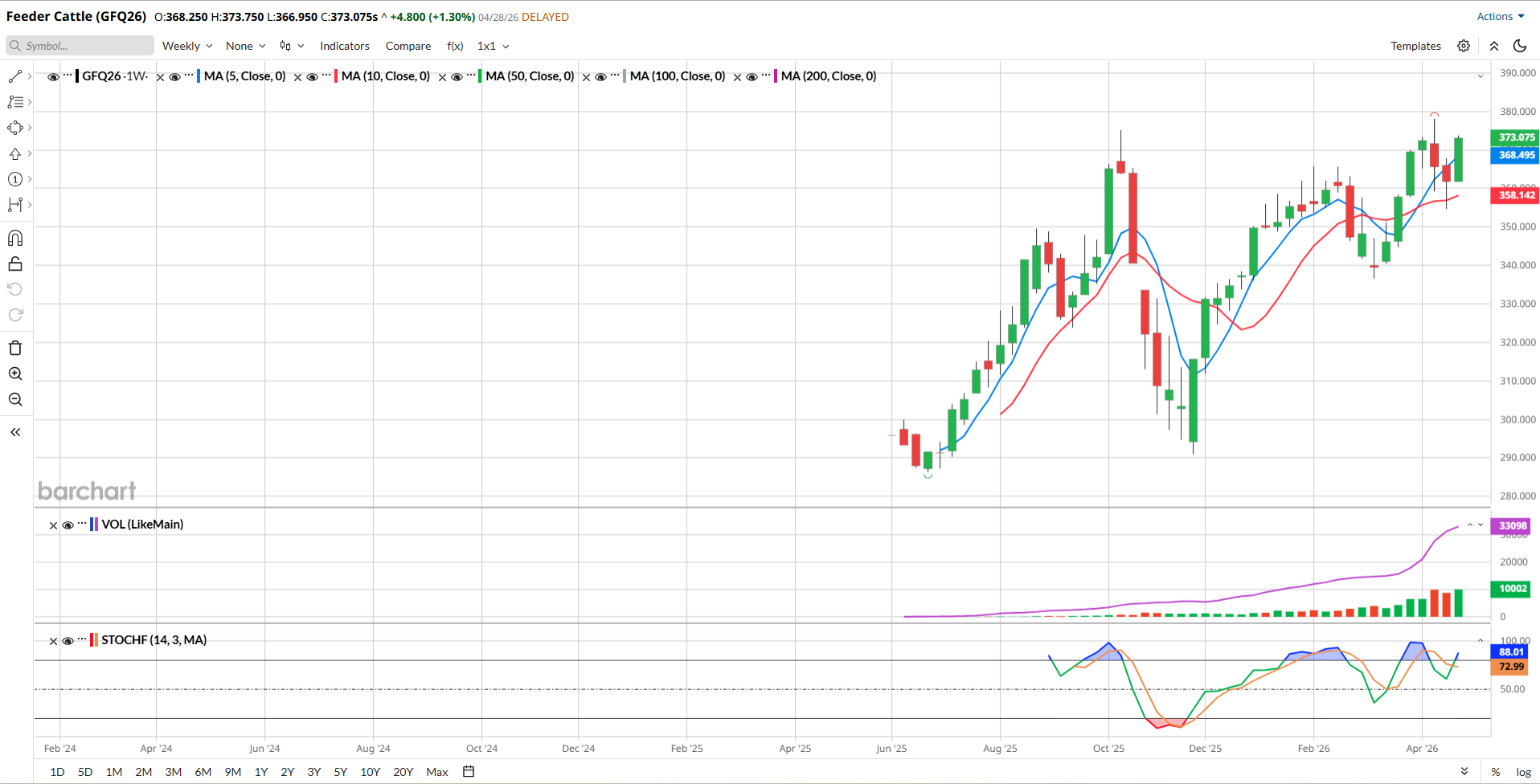This screenshot has width=1540, height=784.
Task: Click the trash delete drawings icon
Action: 15,348
